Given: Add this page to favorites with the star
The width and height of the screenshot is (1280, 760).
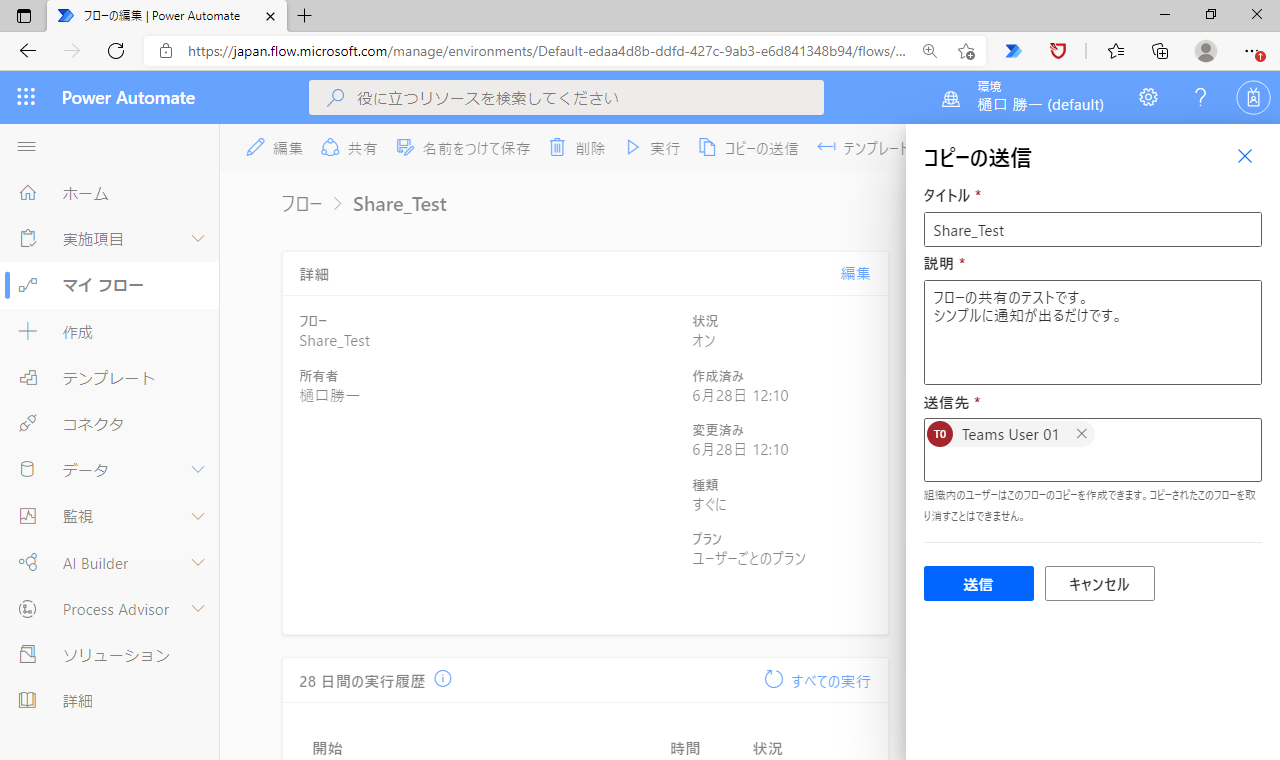Looking at the screenshot, I should click(966, 51).
